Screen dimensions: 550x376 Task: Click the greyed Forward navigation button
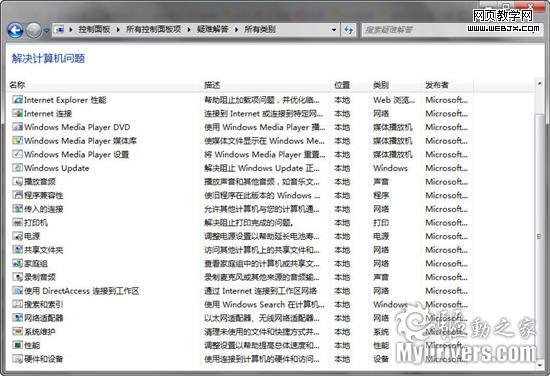coord(34,30)
